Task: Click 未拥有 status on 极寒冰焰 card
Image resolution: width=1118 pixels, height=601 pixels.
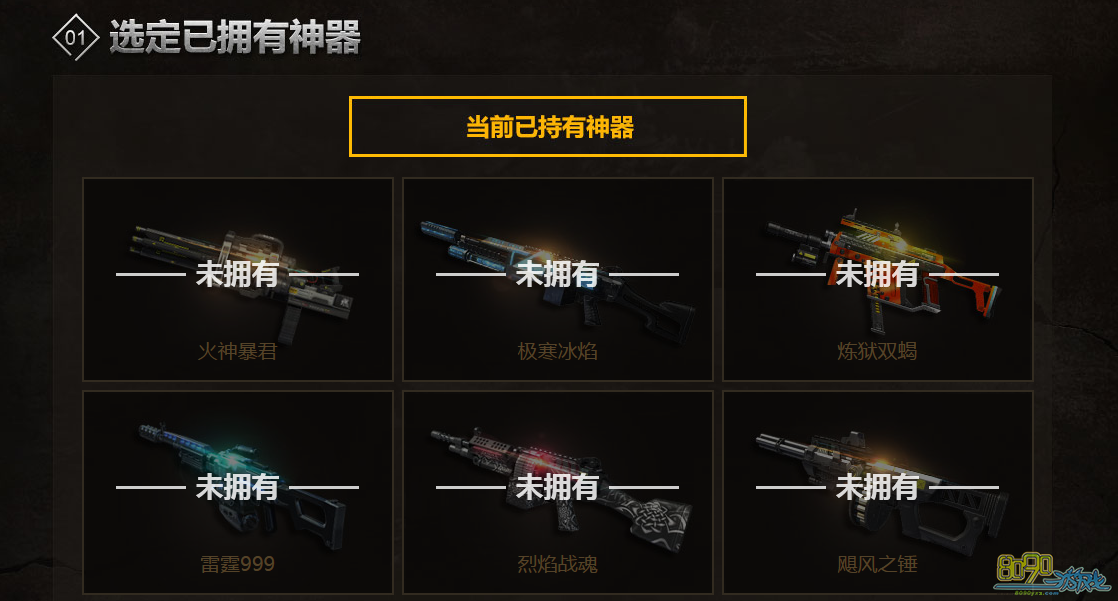Action: [558, 274]
